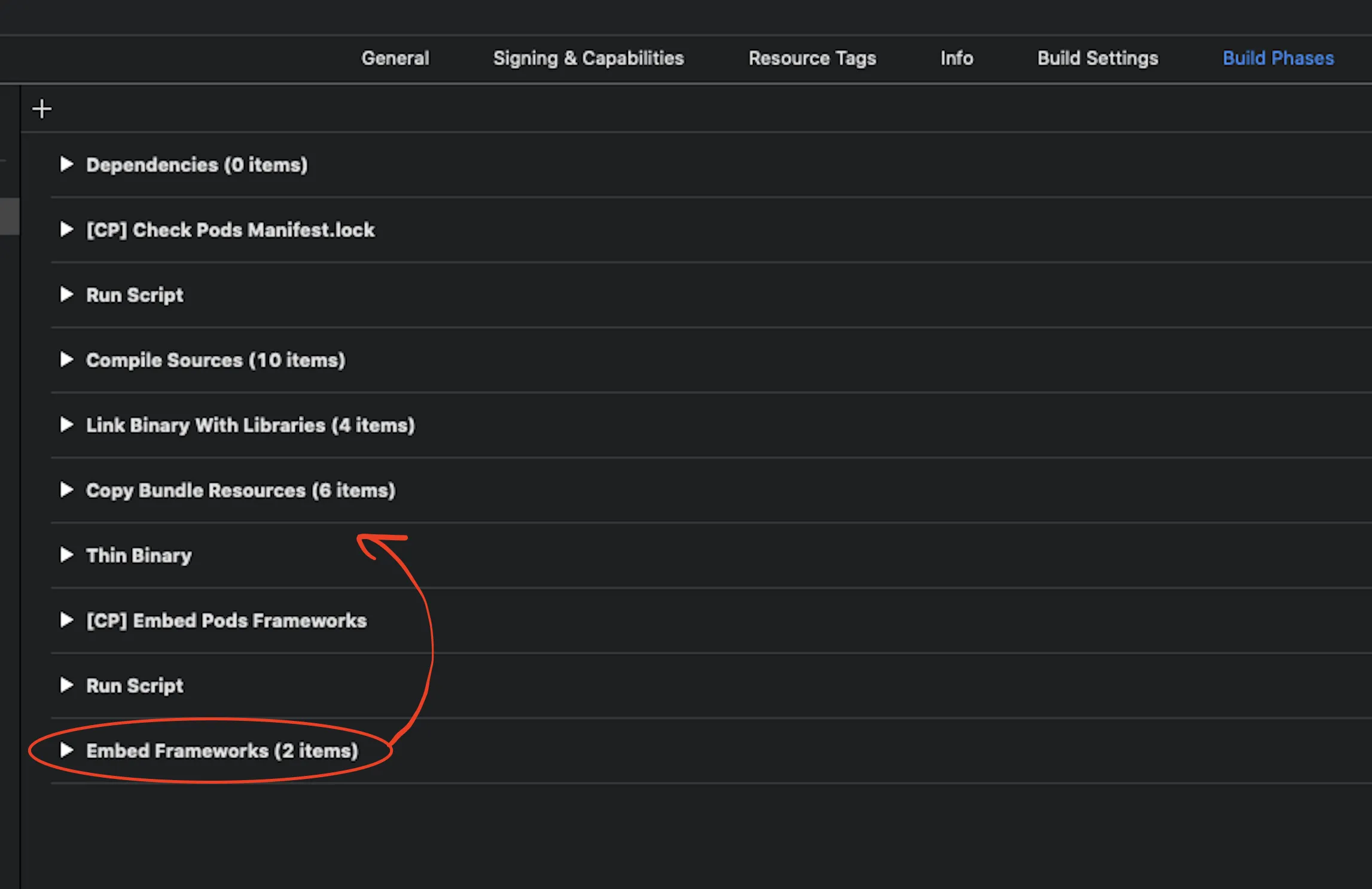This screenshot has width=1372, height=889.
Task: Switch to the General tab
Action: [395, 58]
